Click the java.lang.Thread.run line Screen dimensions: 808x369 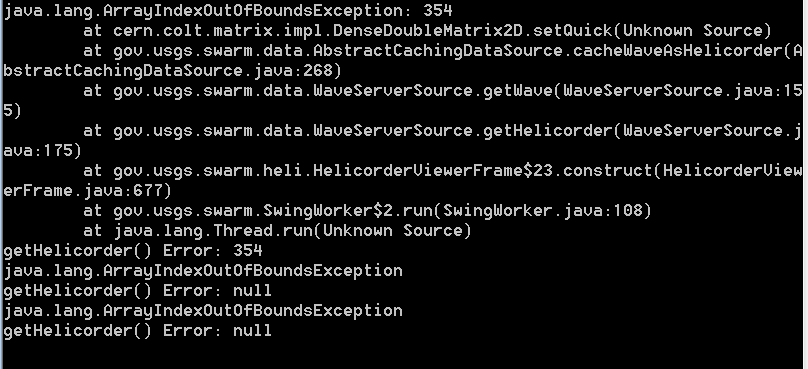tap(277, 231)
